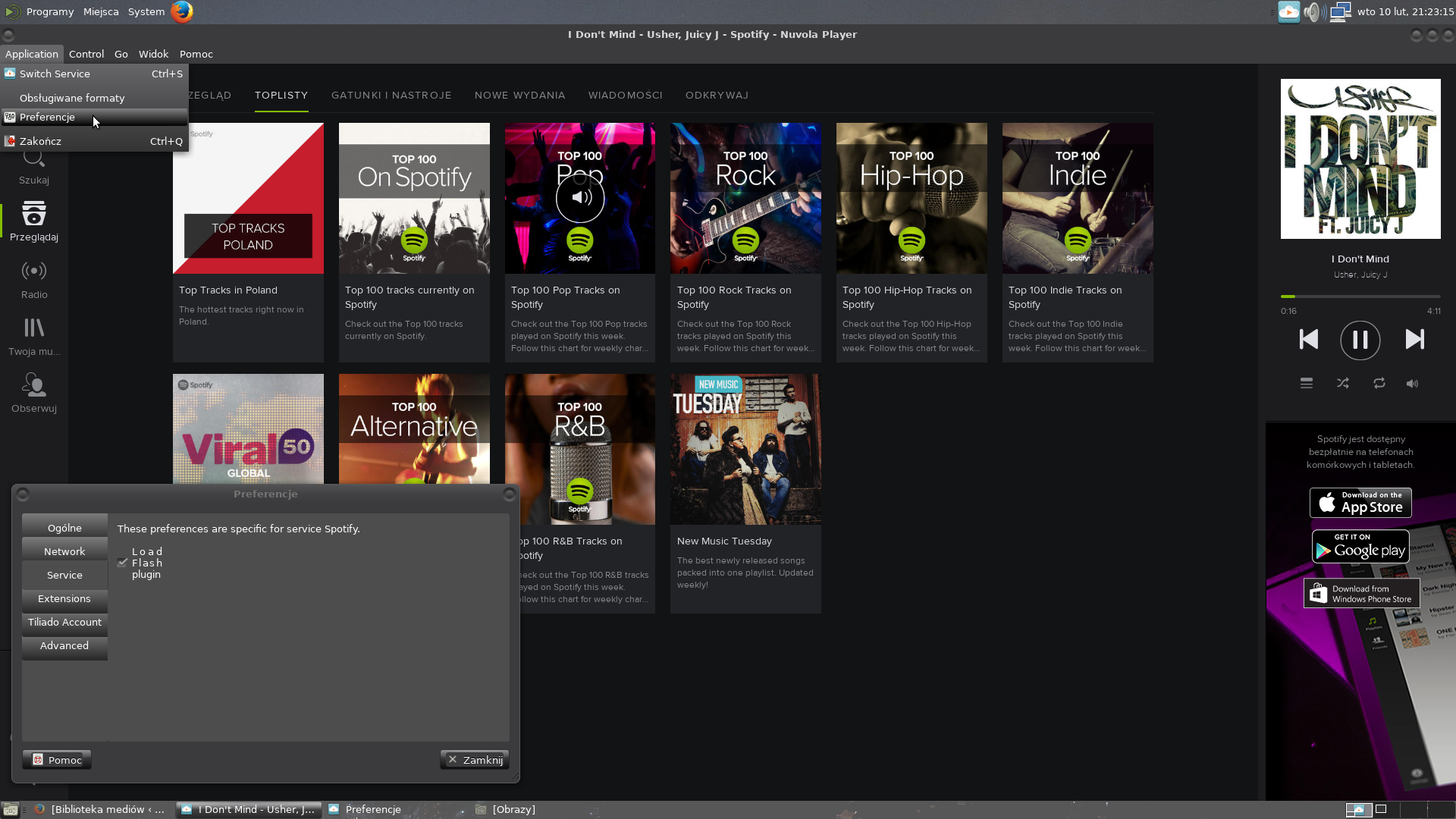The width and height of the screenshot is (1456, 819).
Task: Toggle repeat mode icon
Action: (1379, 384)
